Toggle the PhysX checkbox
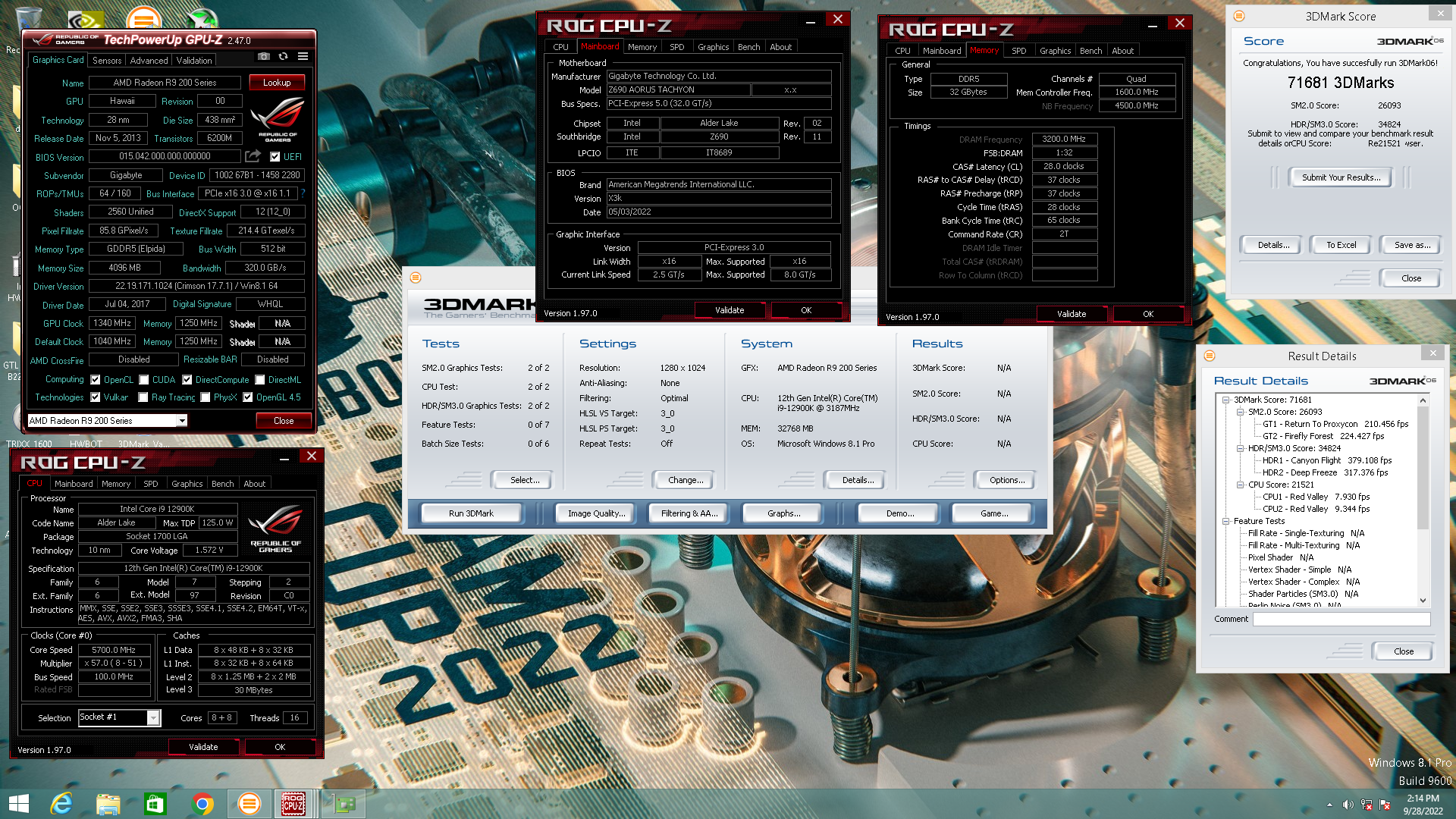 [205, 397]
